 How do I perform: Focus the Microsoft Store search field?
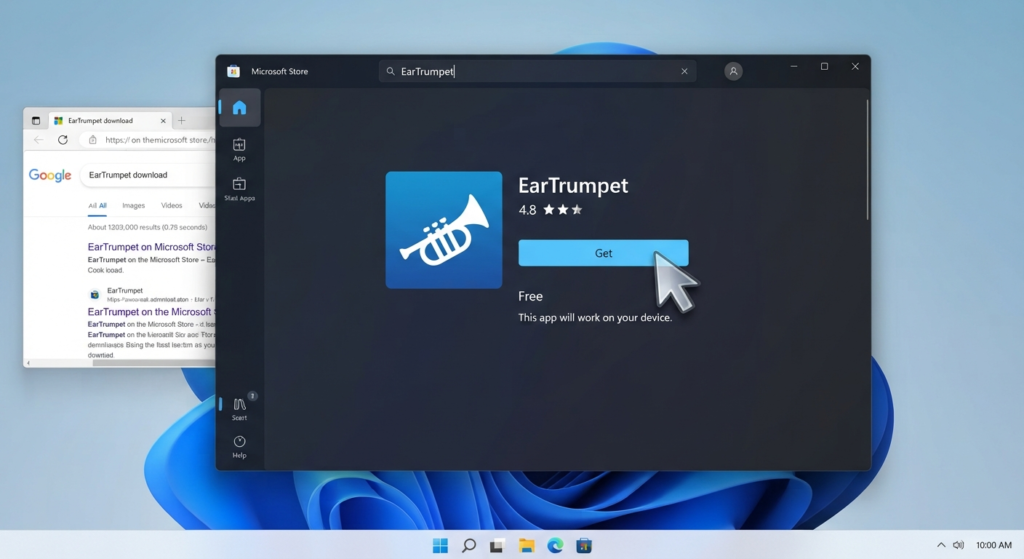[537, 71]
